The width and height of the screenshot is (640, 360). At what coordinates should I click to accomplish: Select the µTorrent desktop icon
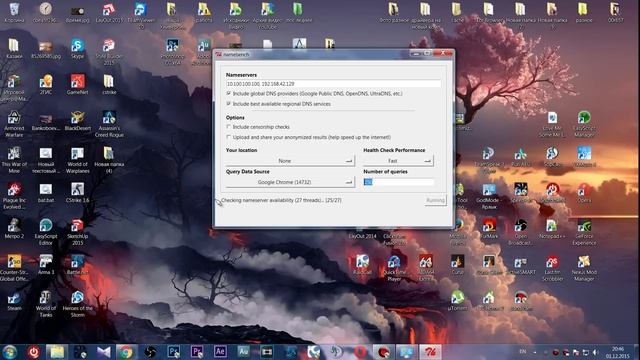click(x=457, y=301)
